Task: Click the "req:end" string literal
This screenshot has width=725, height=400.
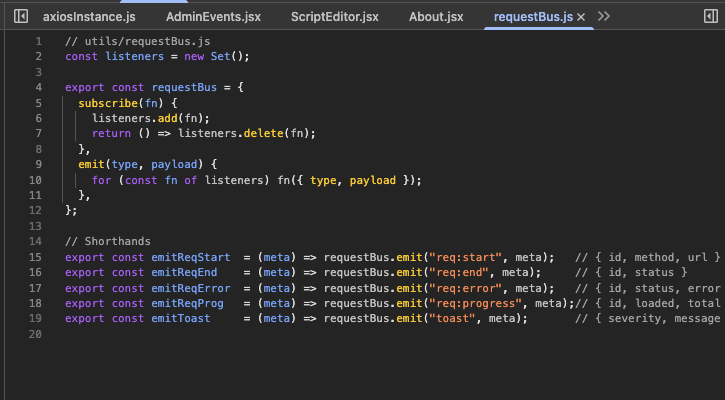Action: coord(459,272)
